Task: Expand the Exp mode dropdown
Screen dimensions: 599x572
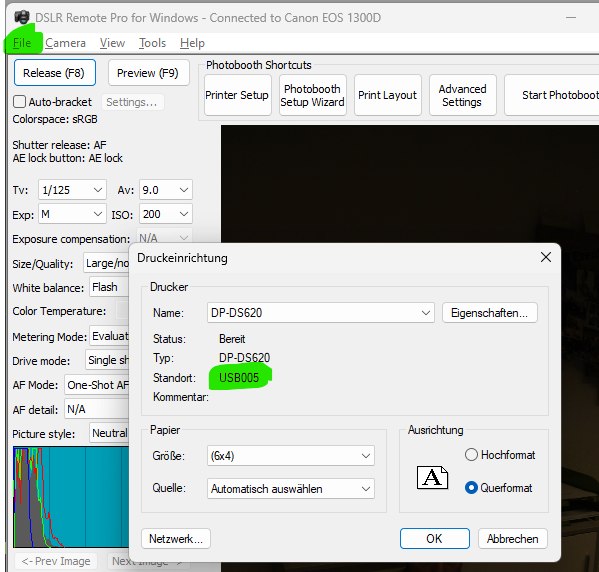Action: click(72, 214)
